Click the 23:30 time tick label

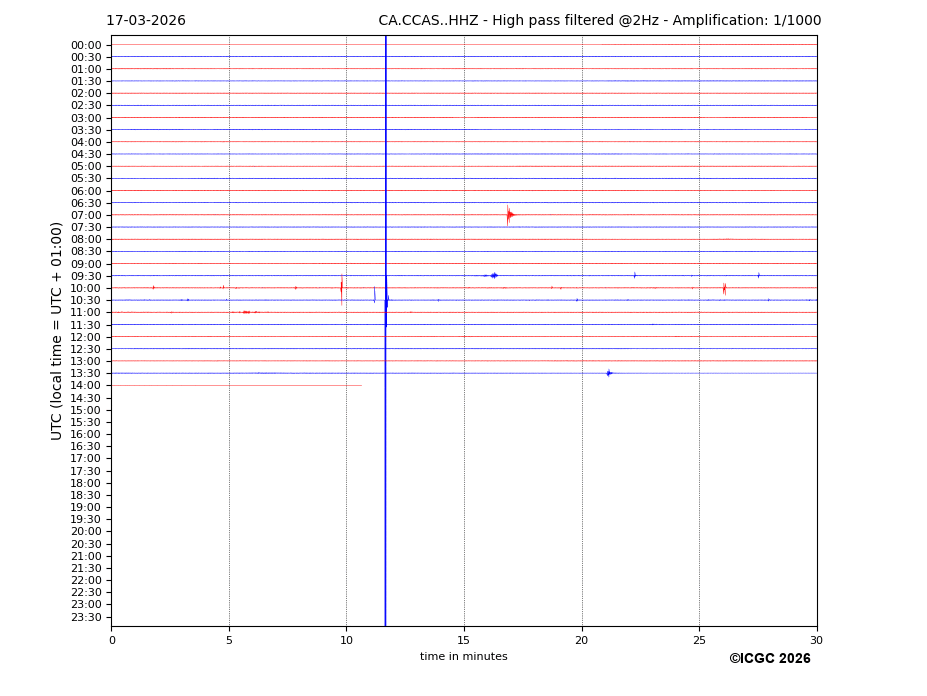click(x=86, y=617)
